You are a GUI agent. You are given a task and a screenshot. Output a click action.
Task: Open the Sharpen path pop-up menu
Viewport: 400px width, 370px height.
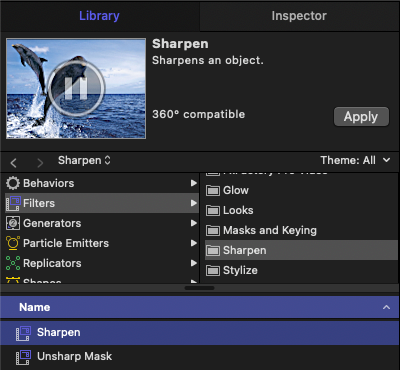[84, 160]
